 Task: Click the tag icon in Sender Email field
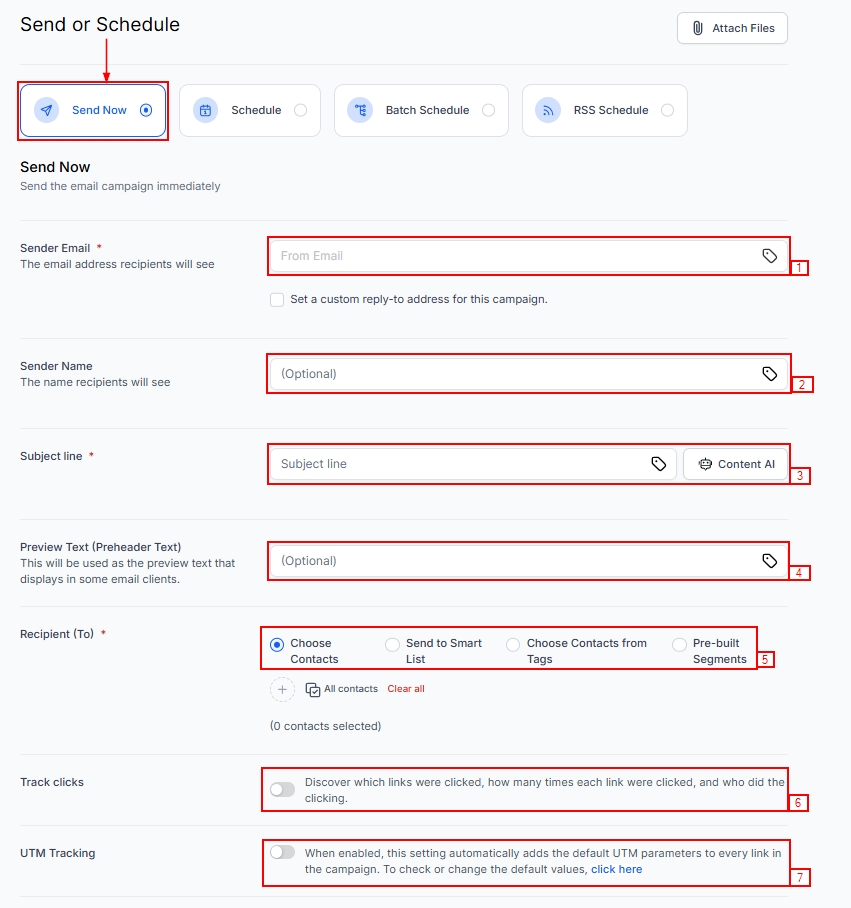[x=769, y=256]
